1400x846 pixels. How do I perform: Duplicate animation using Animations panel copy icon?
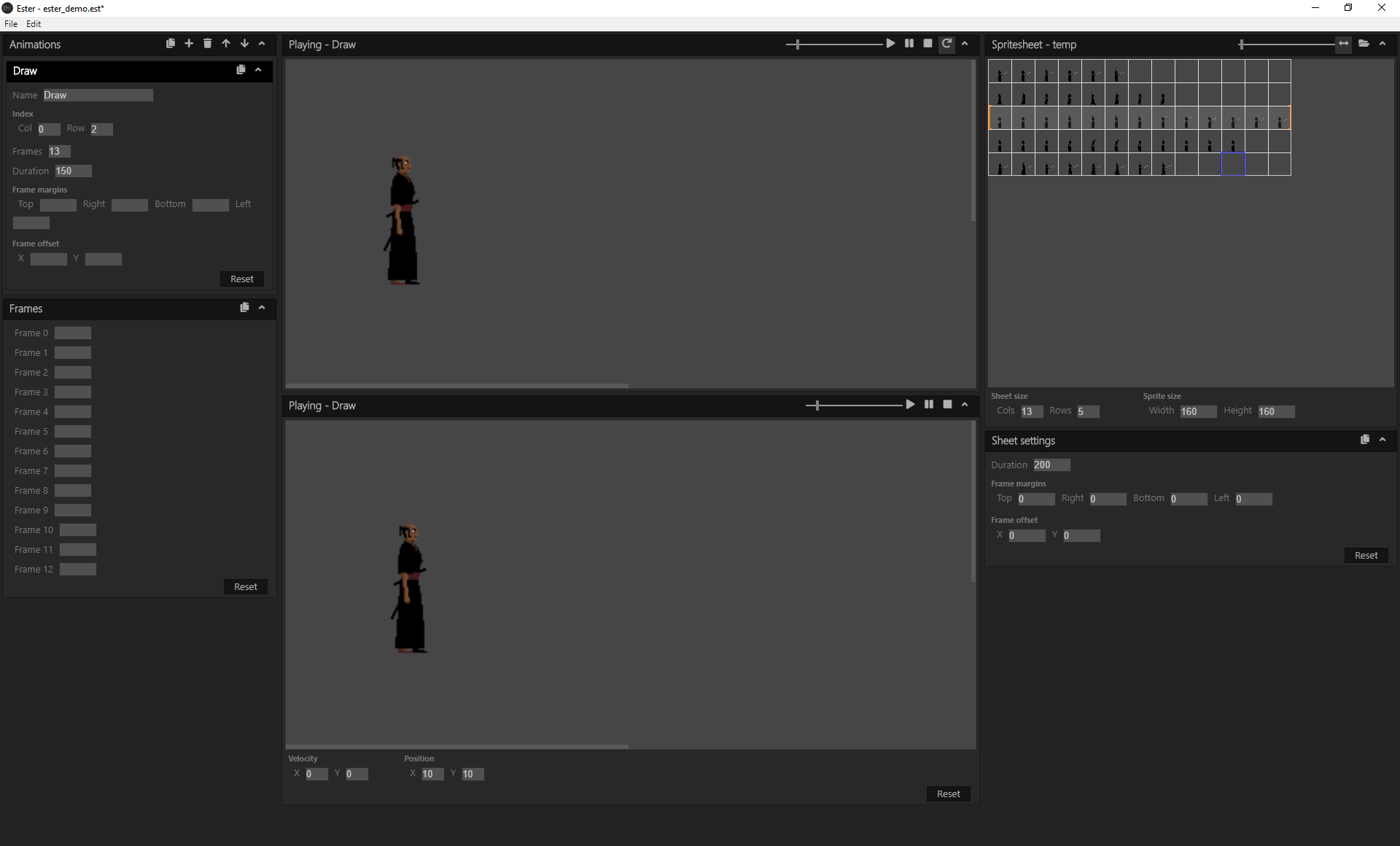click(171, 44)
